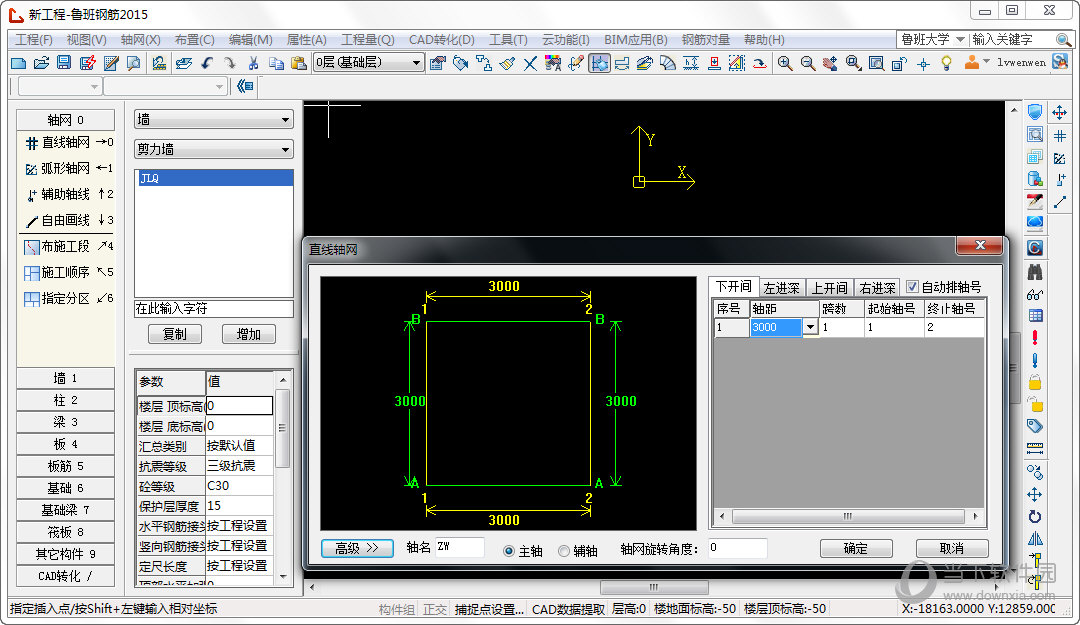Close the 直线轴网 dialog

pyautogui.click(x=979, y=245)
